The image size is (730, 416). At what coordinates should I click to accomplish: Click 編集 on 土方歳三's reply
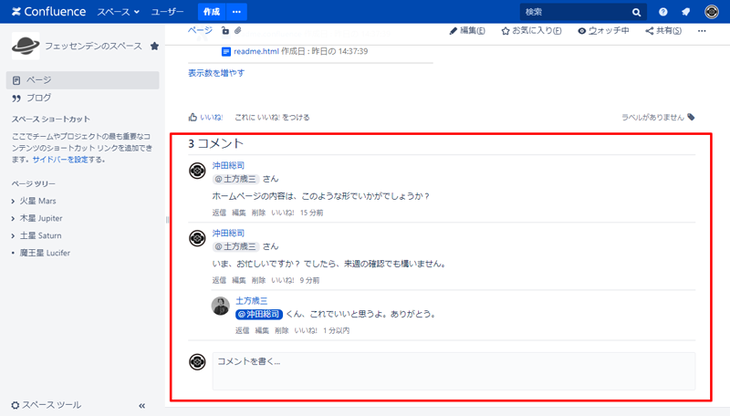click(x=262, y=330)
